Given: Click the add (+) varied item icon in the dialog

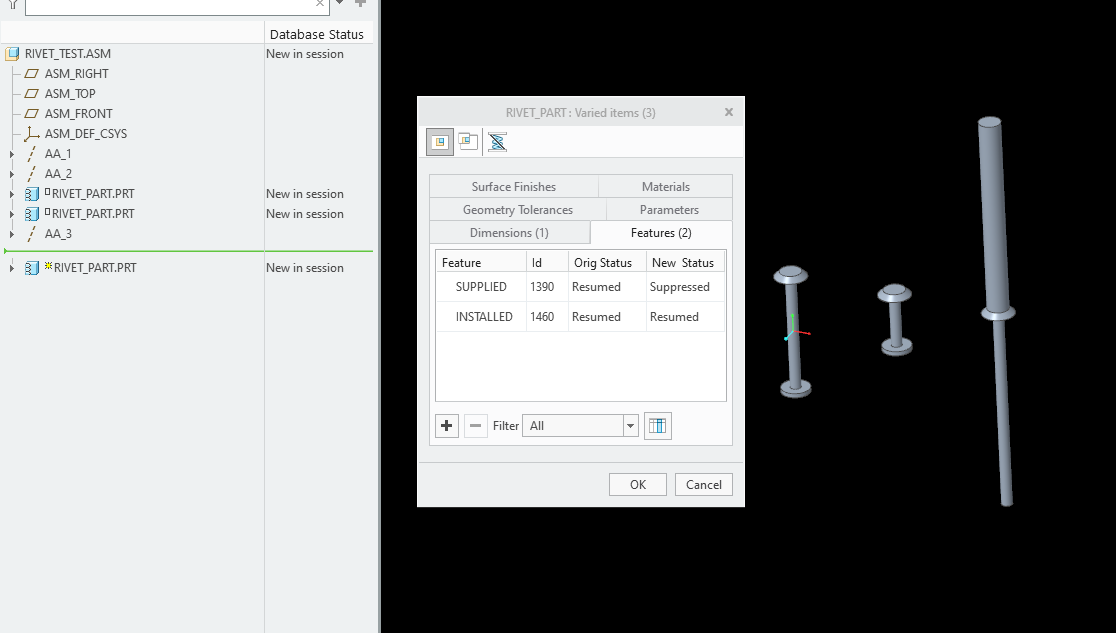Looking at the screenshot, I should (446, 425).
